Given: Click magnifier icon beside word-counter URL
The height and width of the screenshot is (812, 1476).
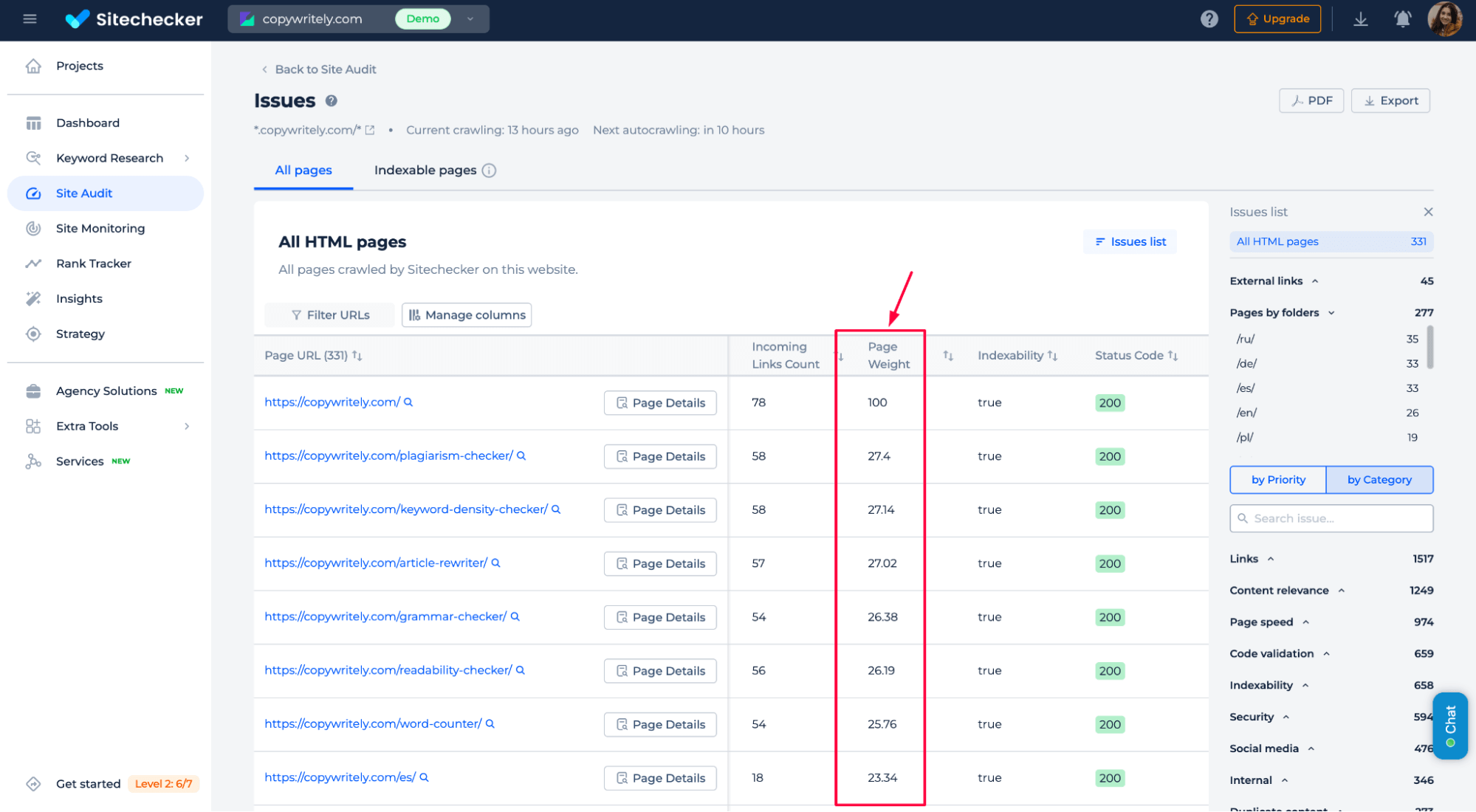Looking at the screenshot, I should tap(490, 723).
